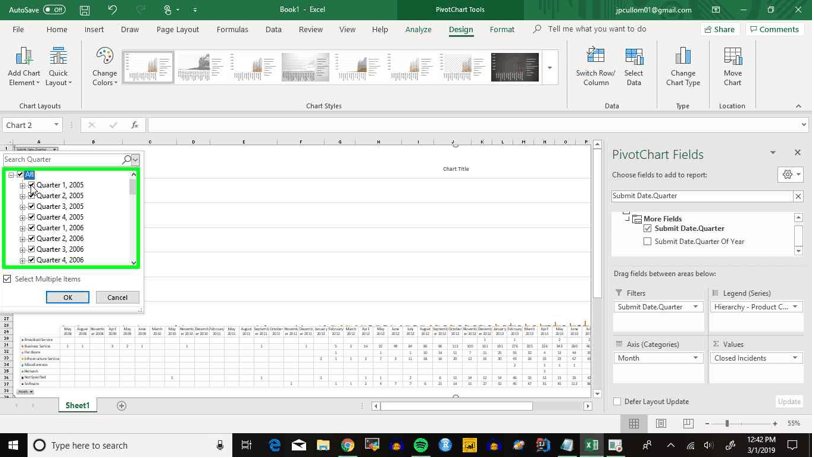
Task: Expand Quarter 4, 2005 tree node
Action: click(22, 218)
